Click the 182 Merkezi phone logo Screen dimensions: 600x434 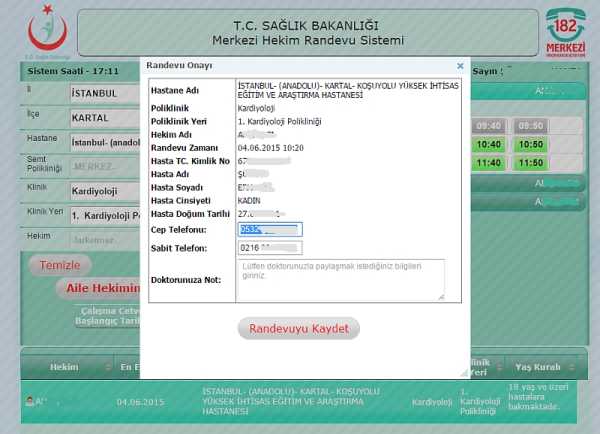[566, 33]
